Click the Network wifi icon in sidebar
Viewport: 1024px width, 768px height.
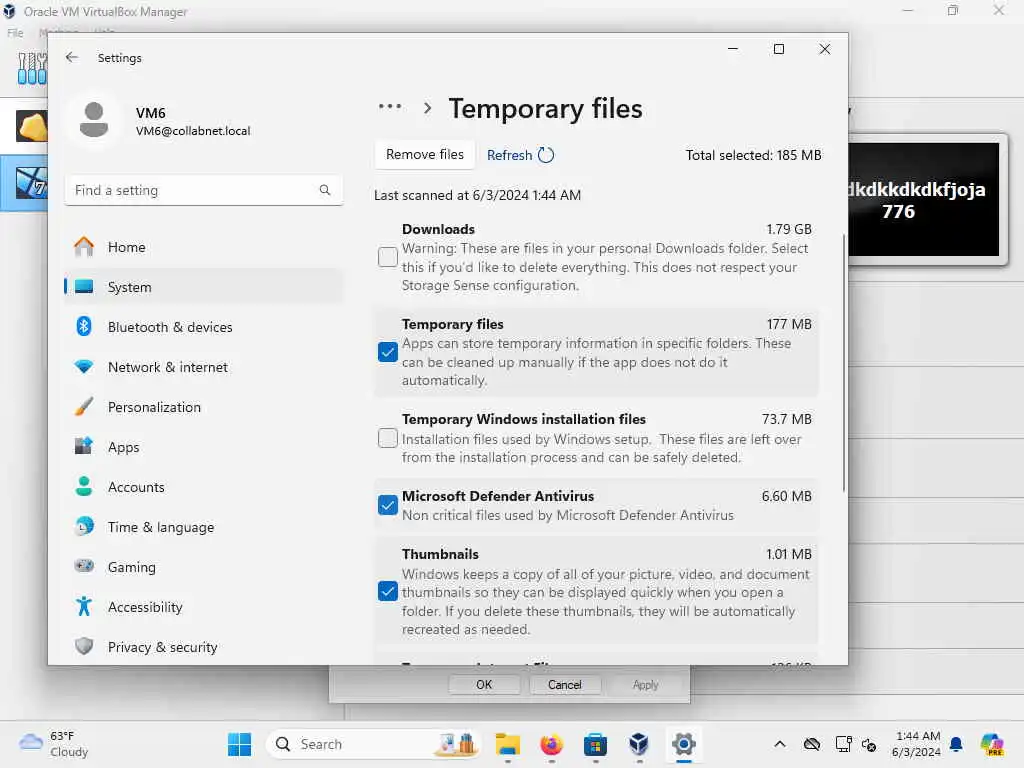pyautogui.click(x=84, y=366)
